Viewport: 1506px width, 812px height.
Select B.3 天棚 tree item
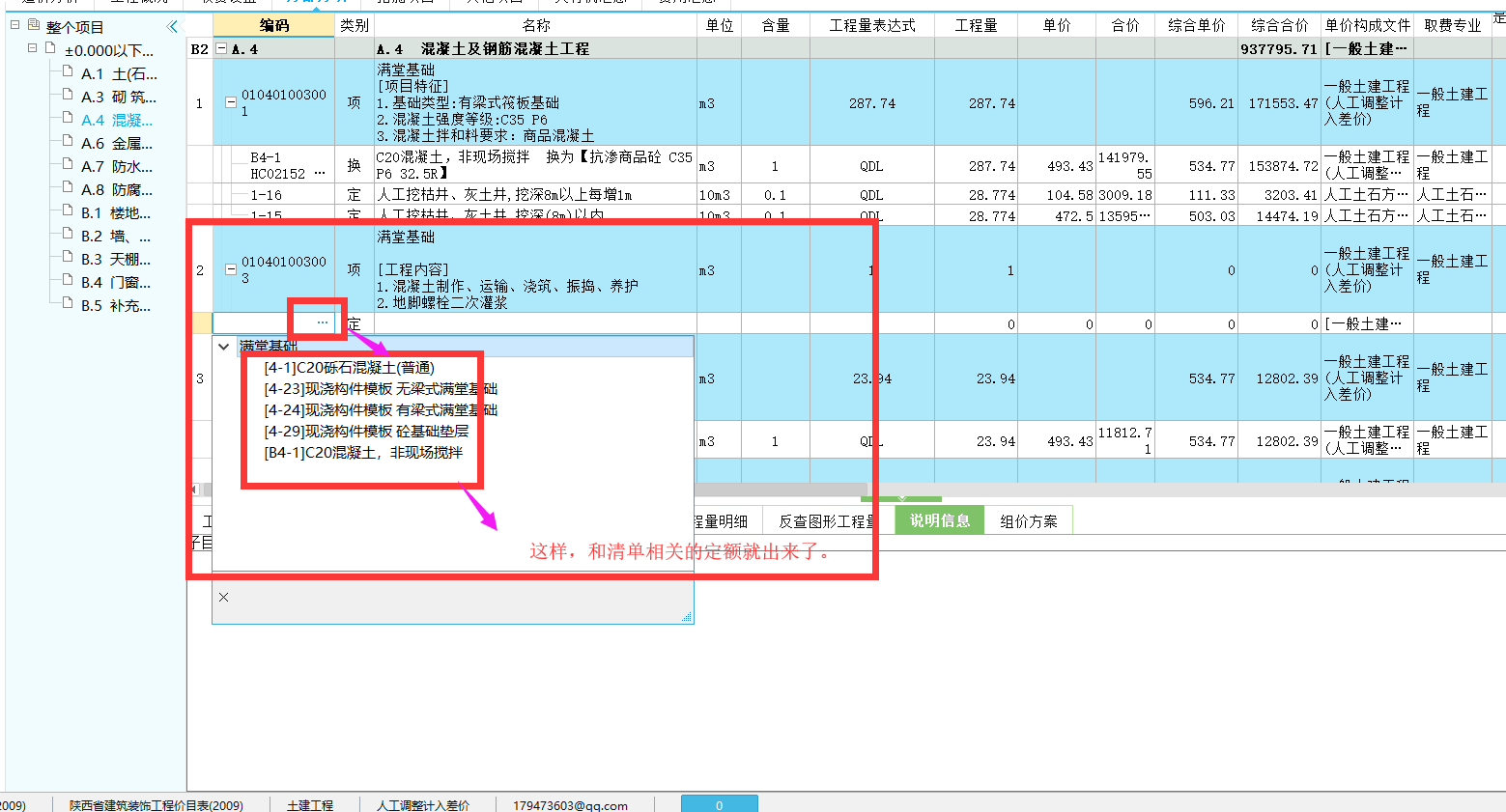pos(116,259)
